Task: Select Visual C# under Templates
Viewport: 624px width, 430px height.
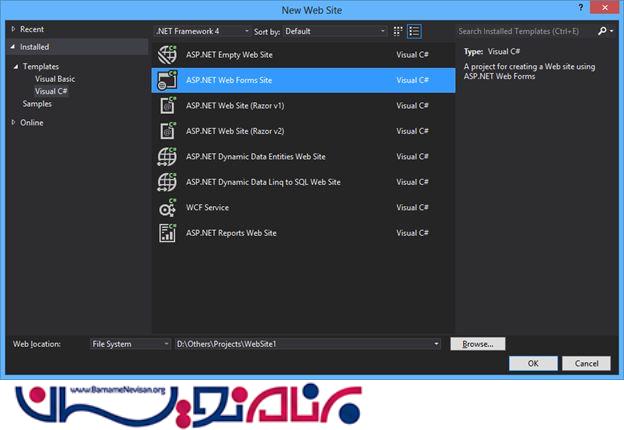Action: [51, 91]
